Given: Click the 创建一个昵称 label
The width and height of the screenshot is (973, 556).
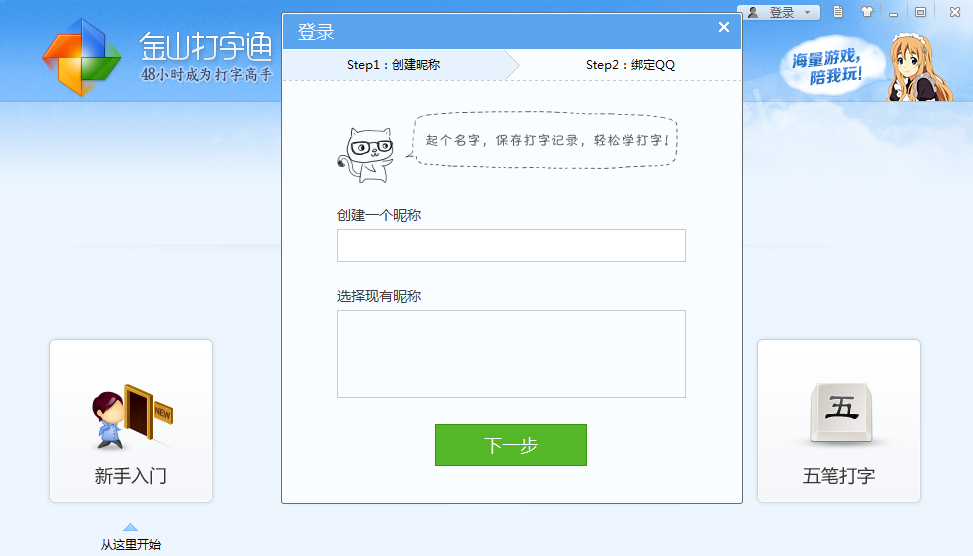Looking at the screenshot, I should tap(379, 215).
